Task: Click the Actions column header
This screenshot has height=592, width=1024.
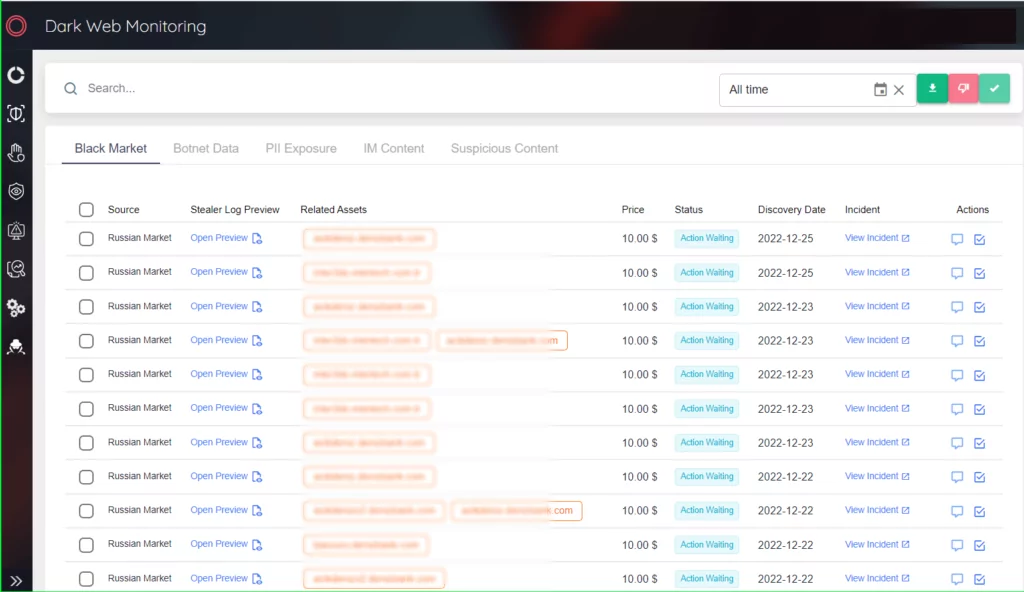Action: [x=972, y=210]
